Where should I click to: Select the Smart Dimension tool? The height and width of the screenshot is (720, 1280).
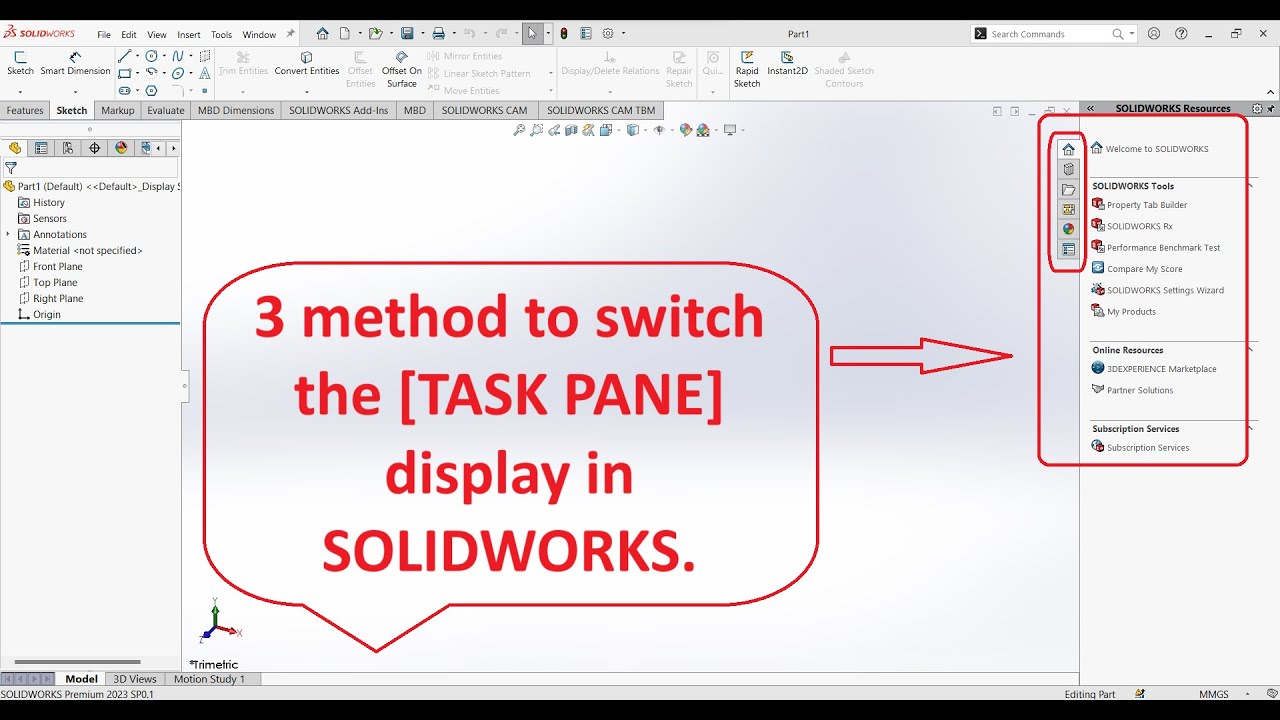[75, 64]
